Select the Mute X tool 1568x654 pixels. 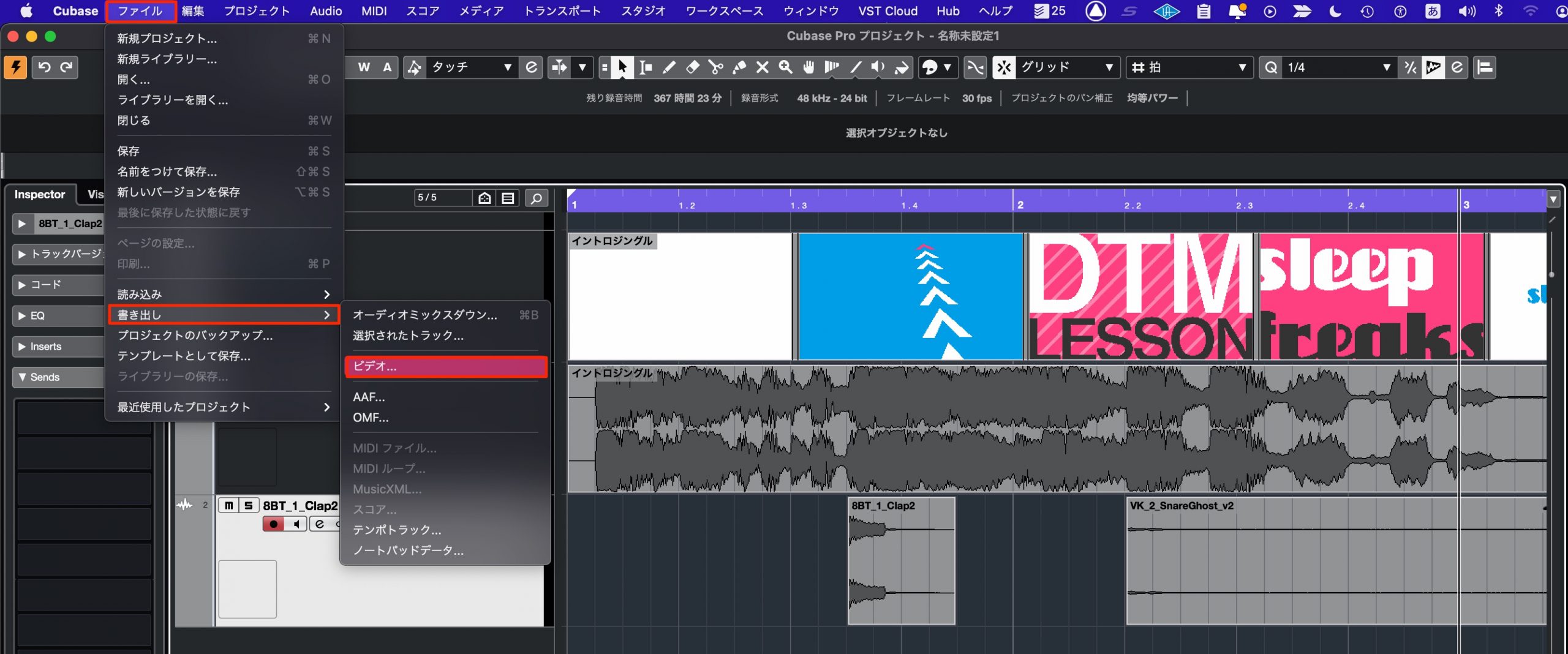pos(762,67)
